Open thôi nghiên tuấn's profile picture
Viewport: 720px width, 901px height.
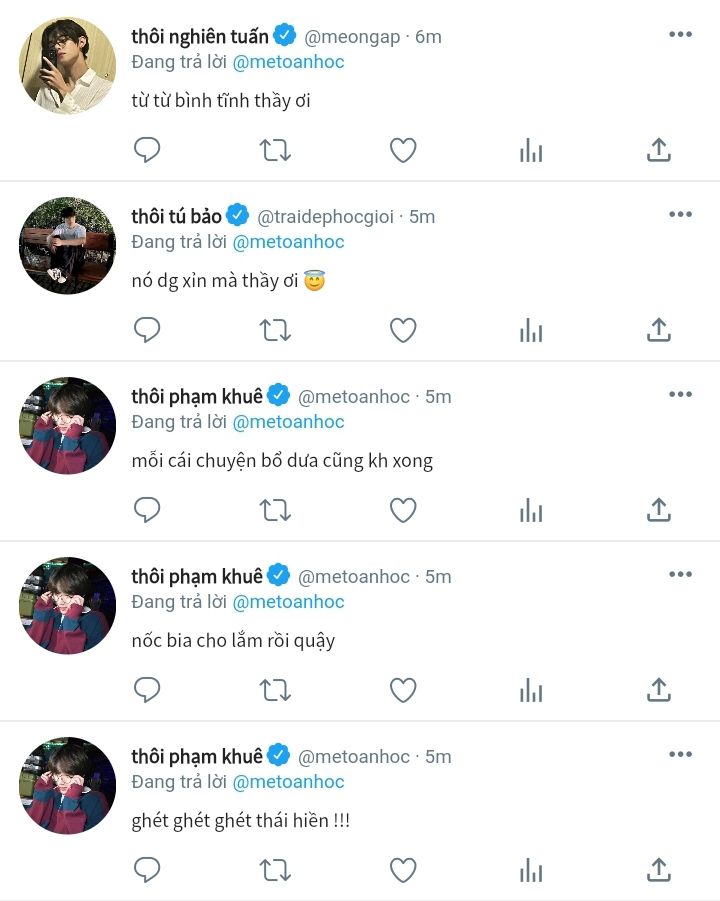pyautogui.click(x=67, y=65)
